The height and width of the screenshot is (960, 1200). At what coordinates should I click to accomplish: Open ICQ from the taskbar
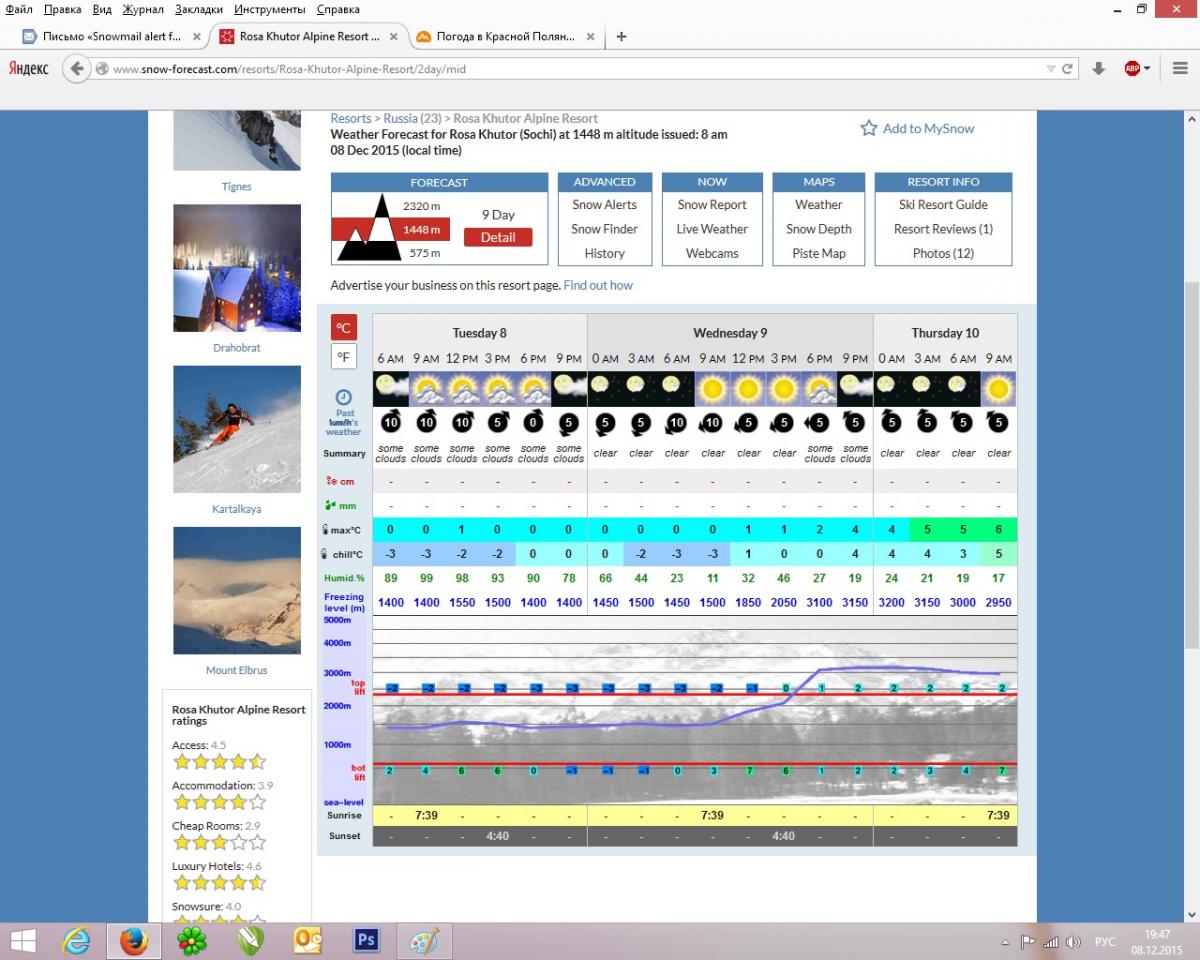click(191, 941)
